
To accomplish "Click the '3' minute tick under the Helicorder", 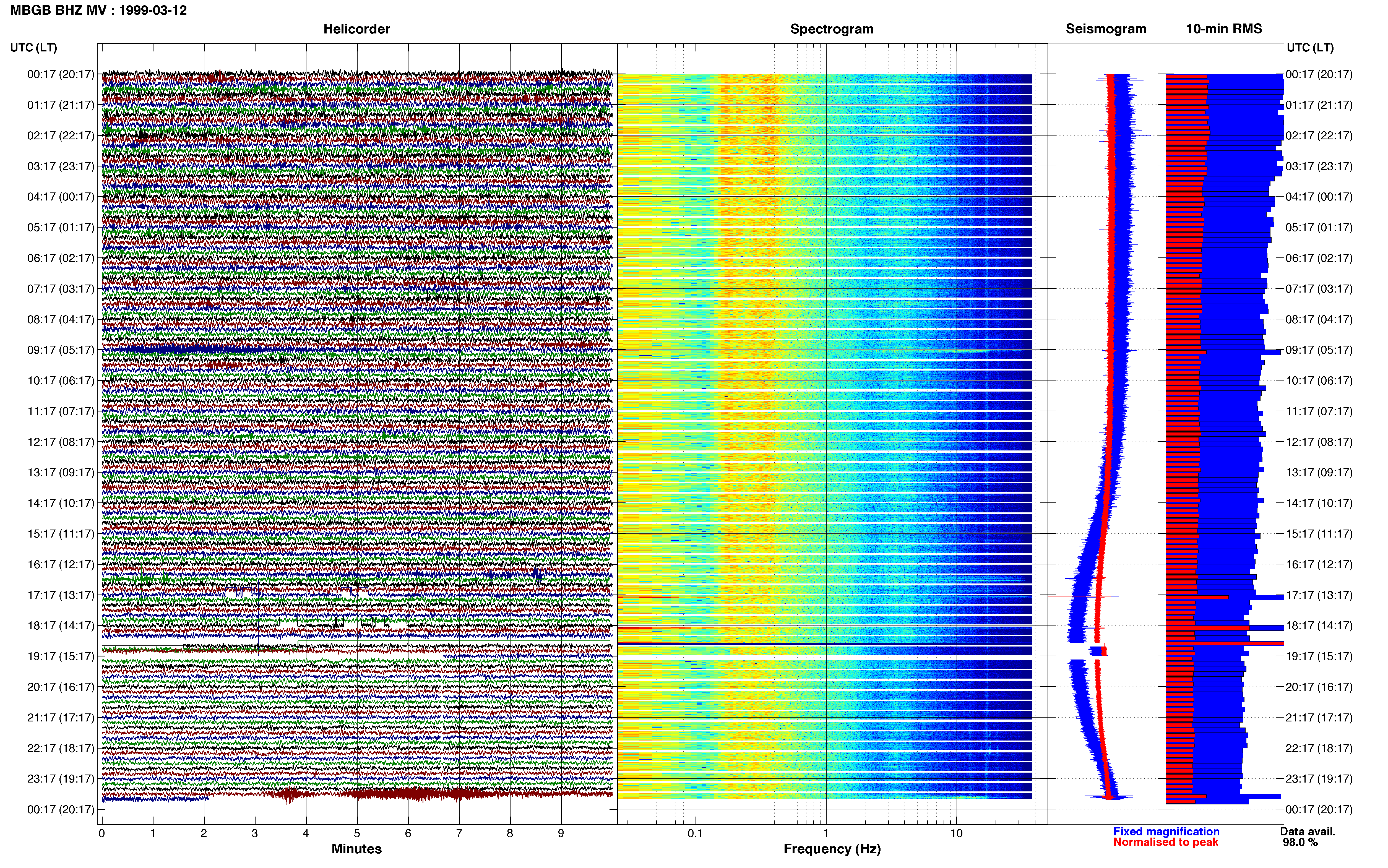I will 255,833.
